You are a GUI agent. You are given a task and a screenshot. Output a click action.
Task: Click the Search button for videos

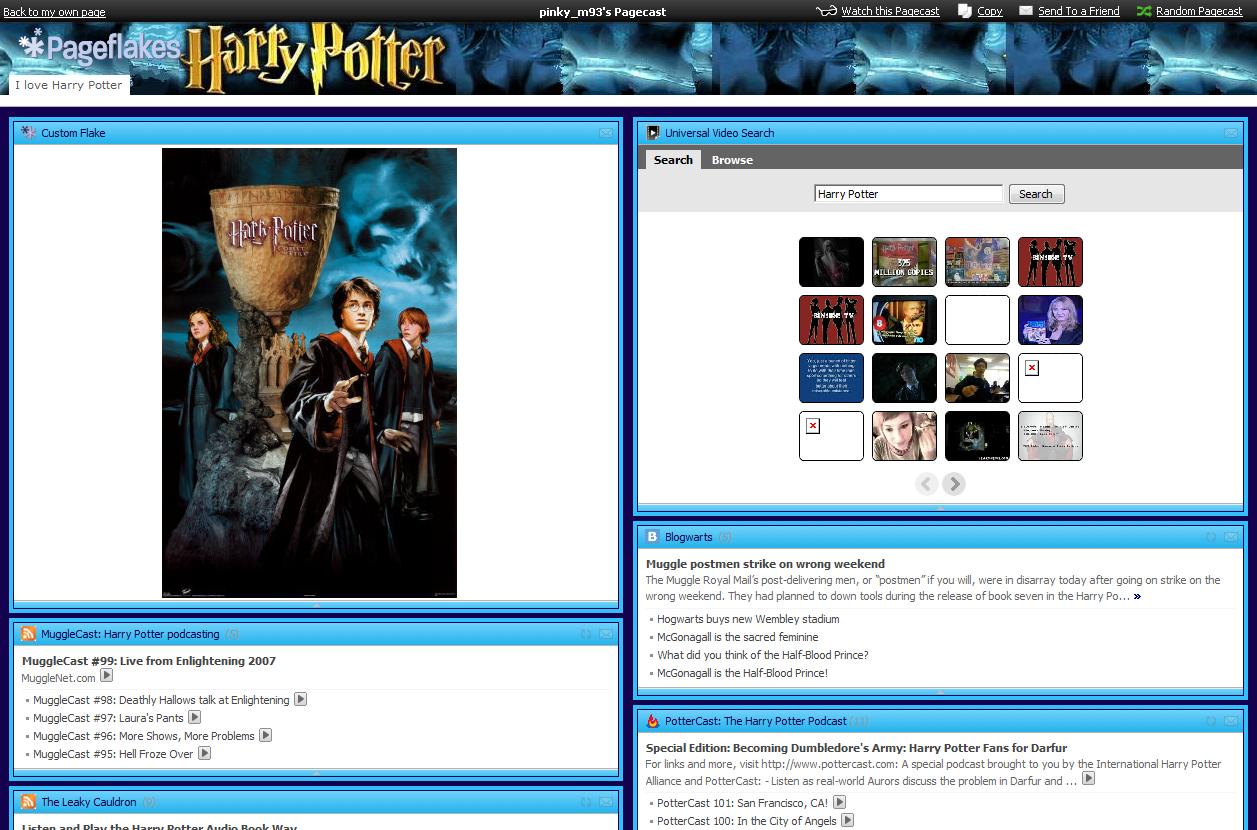pos(1036,194)
